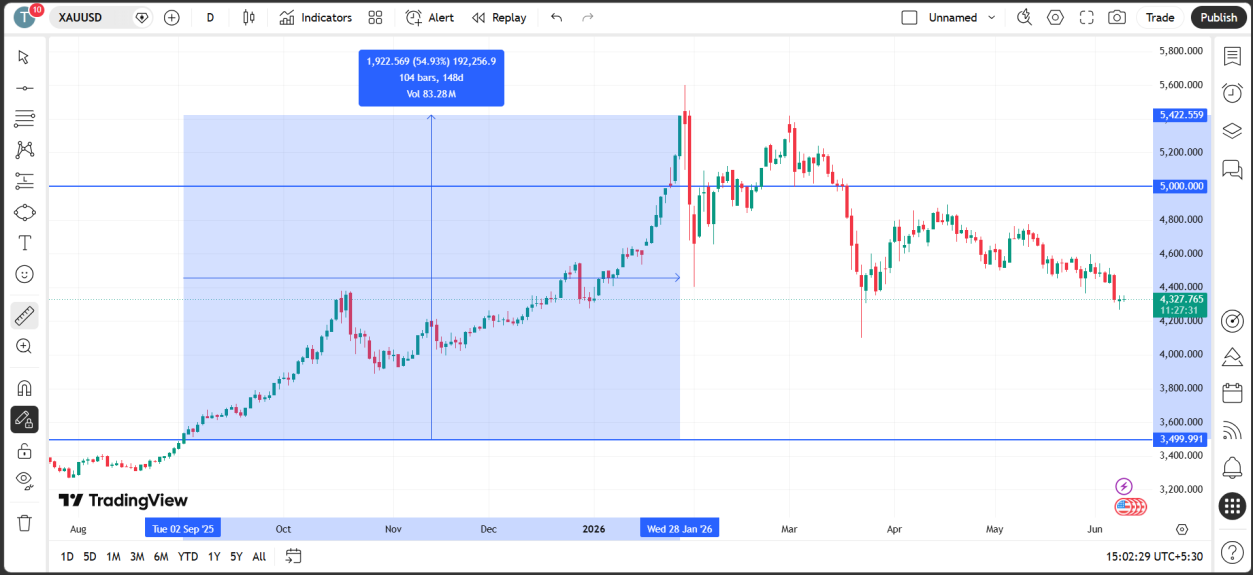Enter fullscreen chart mode
Screen dimensions: 1253x575
click(x=1087, y=17)
